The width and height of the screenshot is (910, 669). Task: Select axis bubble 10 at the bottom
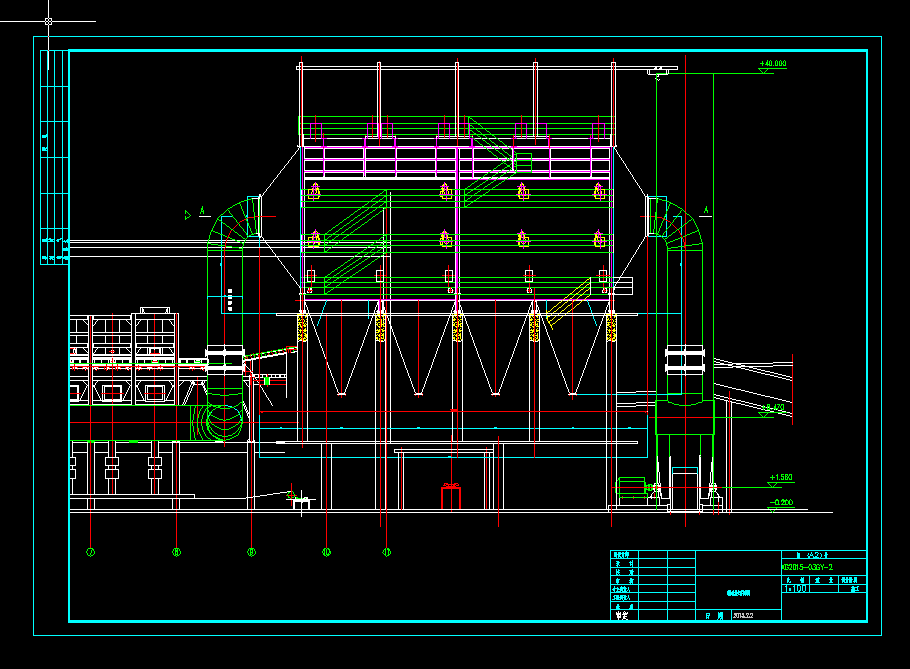[326, 552]
